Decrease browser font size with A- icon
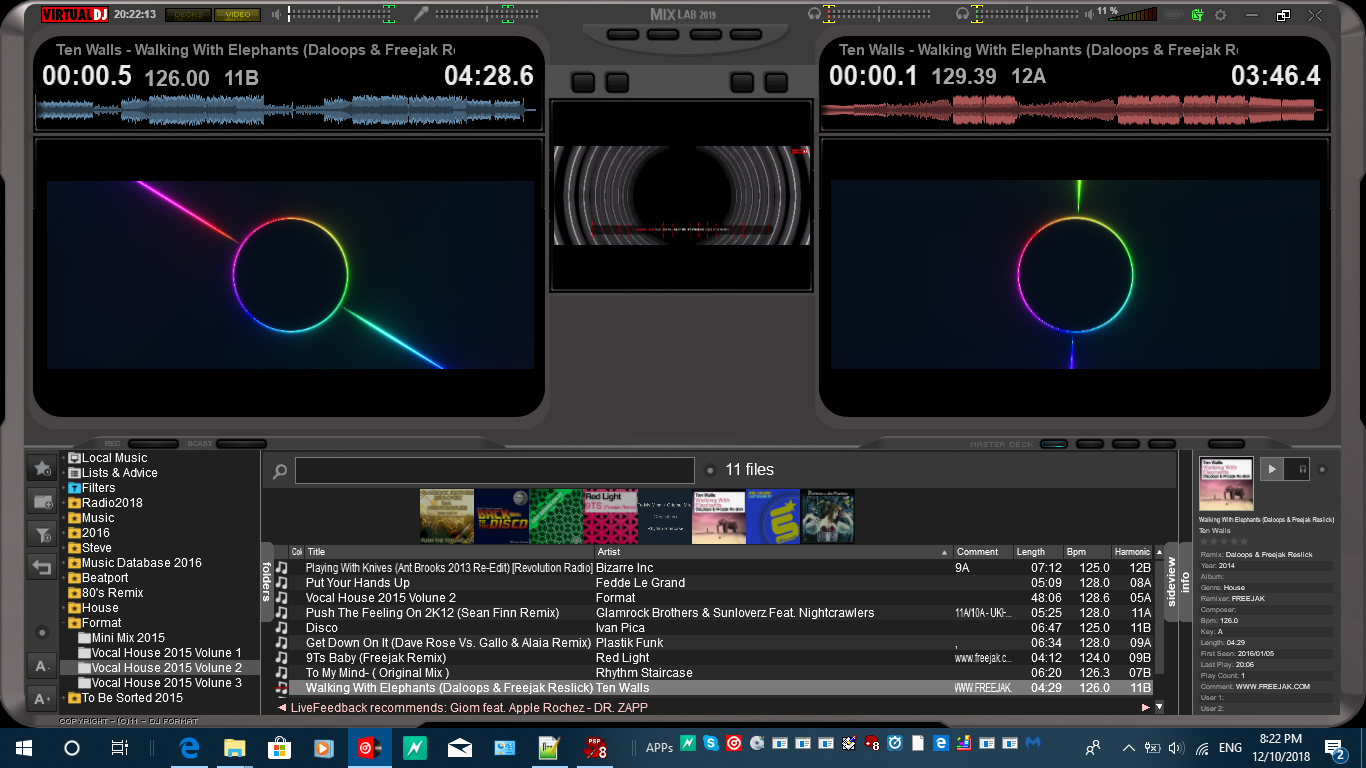Screen dimensions: 1366x768 [42, 667]
